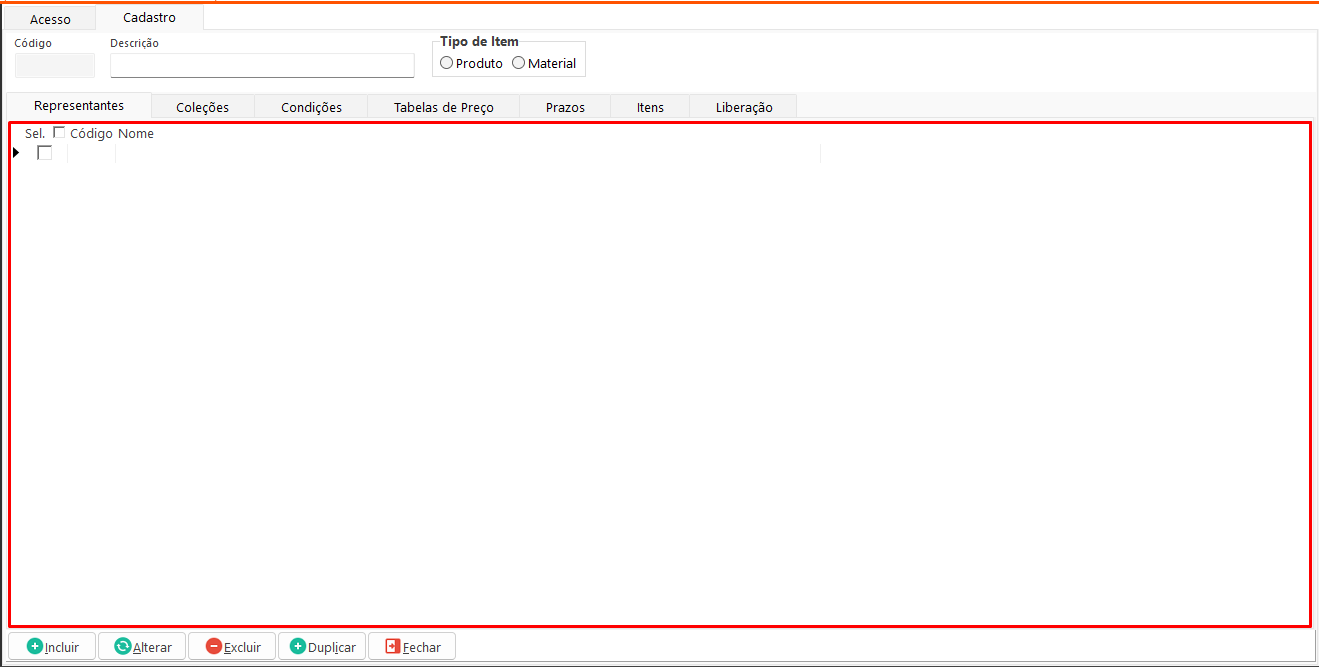Check the first row selection checkbox
This screenshot has height=667, width=1319.
coord(44,153)
